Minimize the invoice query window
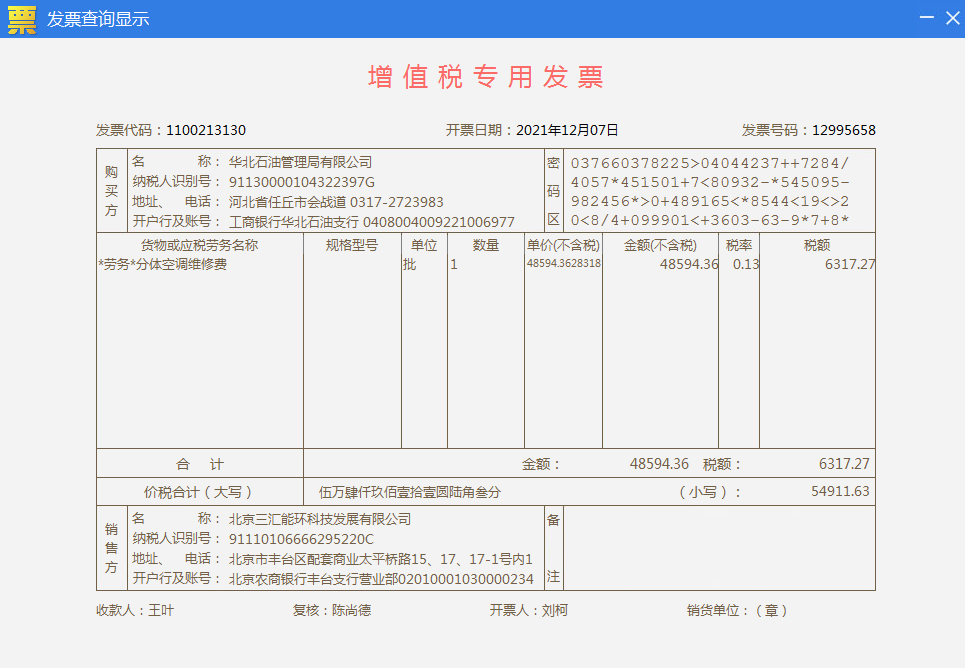The width and height of the screenshot is (965, 668). pyautogui.click(x=926, y=19)
